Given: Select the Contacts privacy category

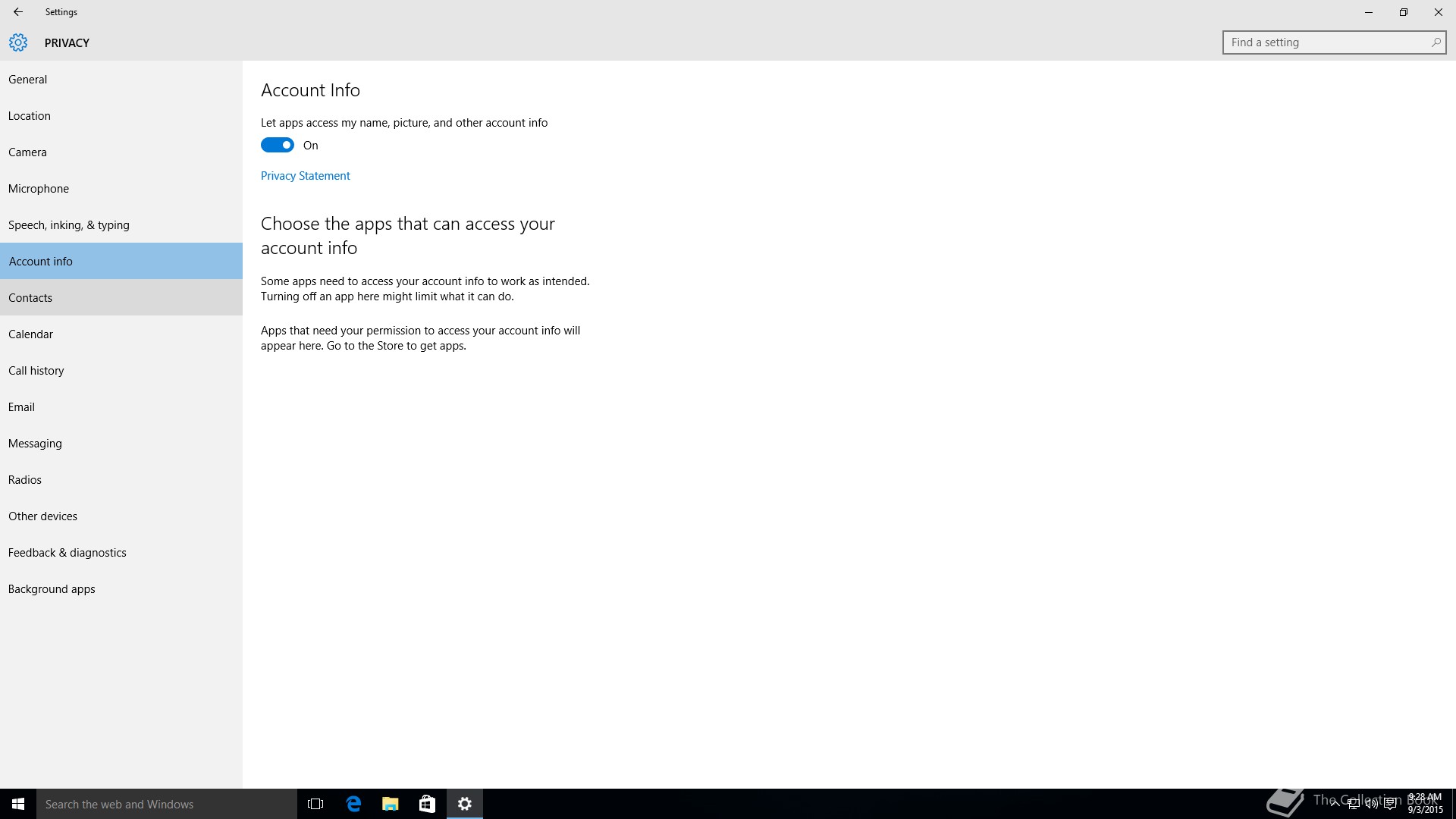Looking at the screenshot, I should tap(30, 297).
